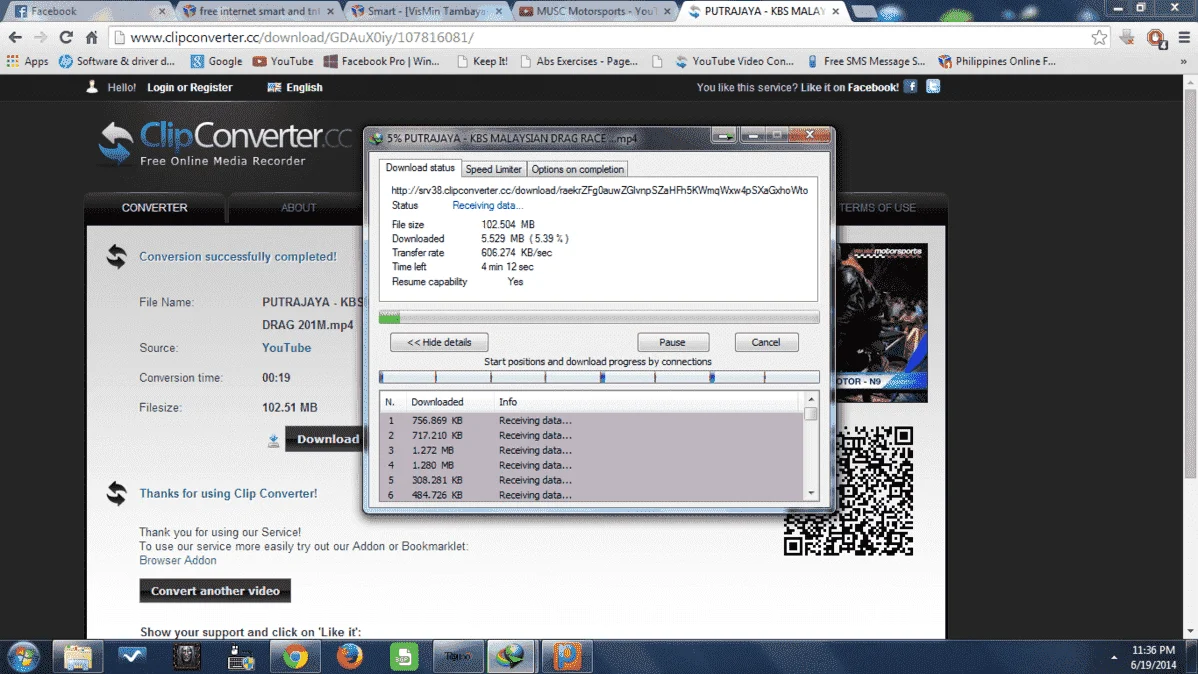Open the ABOUT site tab
This screenshot has width=1198, height=674.
click(298, 208)
